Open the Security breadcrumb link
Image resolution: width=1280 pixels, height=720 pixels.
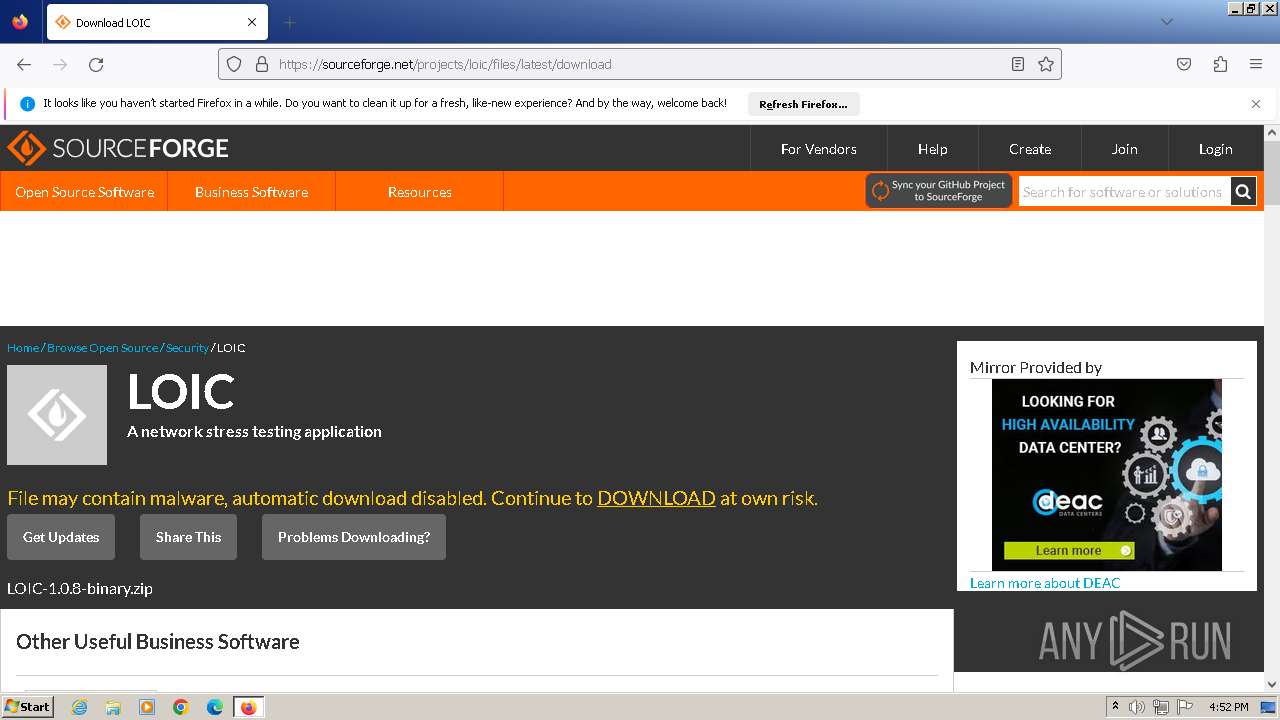(187, 348)
